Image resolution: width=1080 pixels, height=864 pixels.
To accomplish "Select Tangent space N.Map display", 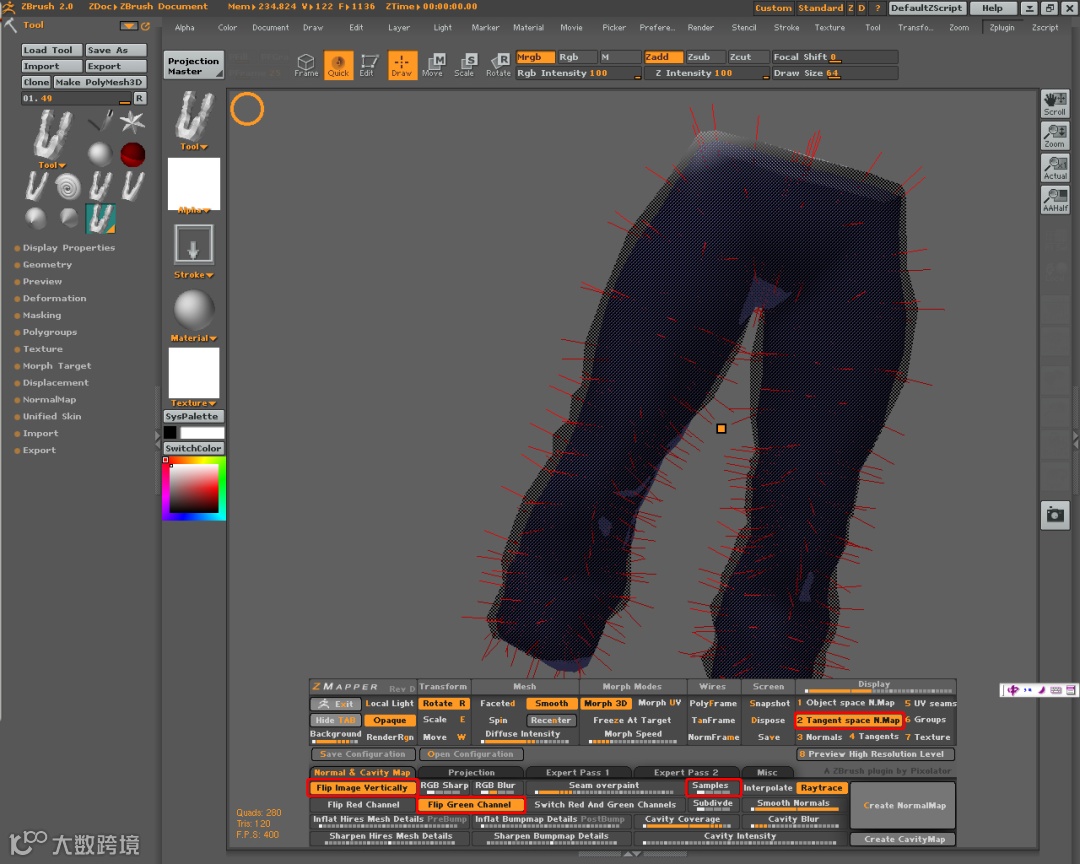I will 849,720.
